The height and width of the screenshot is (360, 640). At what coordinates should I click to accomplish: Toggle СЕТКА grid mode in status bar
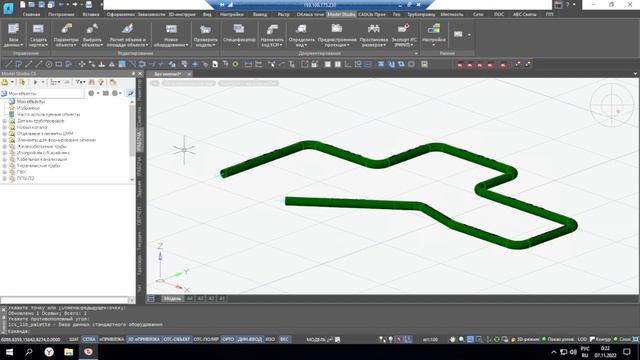coord(89,339)
